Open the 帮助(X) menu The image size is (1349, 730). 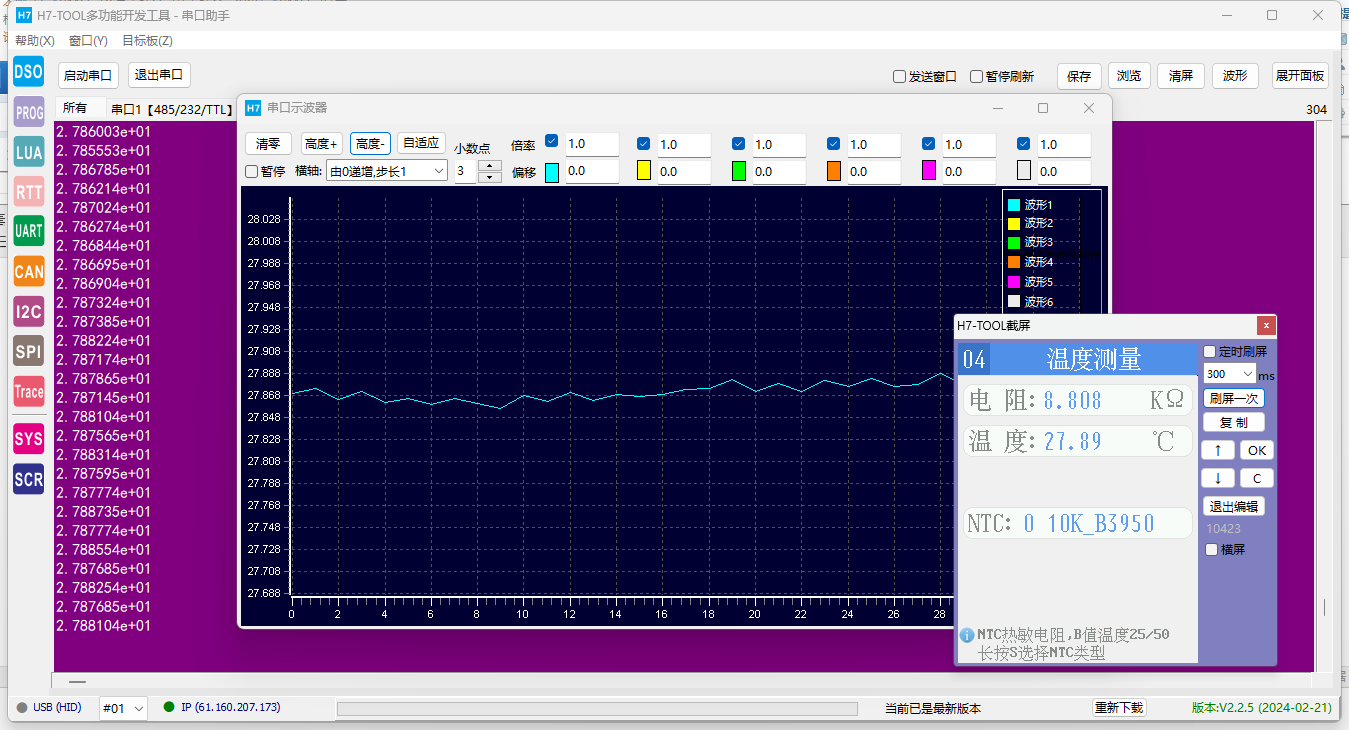[x=35, y=41]
